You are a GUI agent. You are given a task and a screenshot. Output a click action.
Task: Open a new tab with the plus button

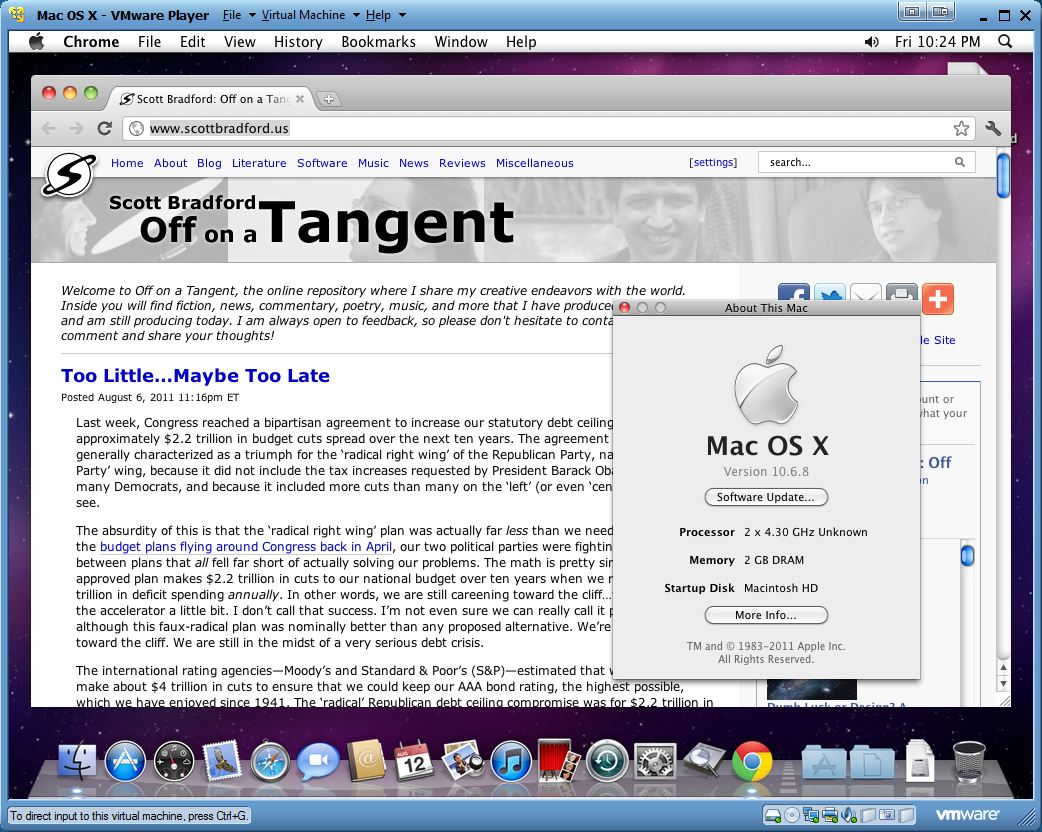point(328,99)
